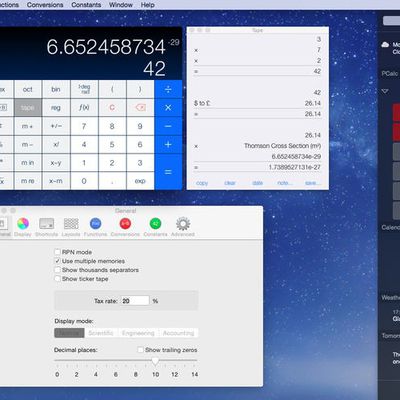Select Normal display mode
This screenshot has width=400, height=400.
[x=69, y=333]
